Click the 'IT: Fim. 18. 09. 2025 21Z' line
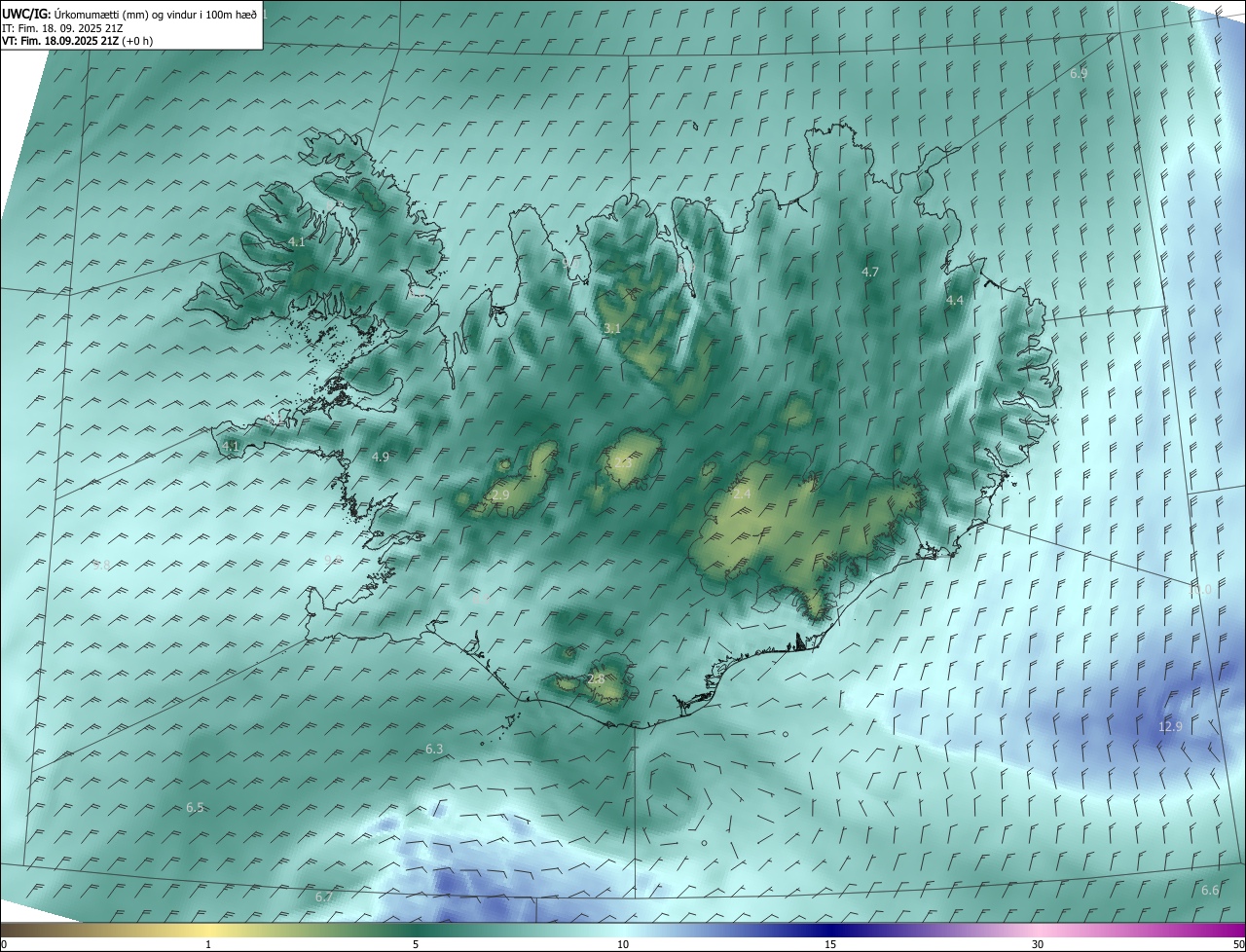This screenshot has width=1246, height=952. 63,28
